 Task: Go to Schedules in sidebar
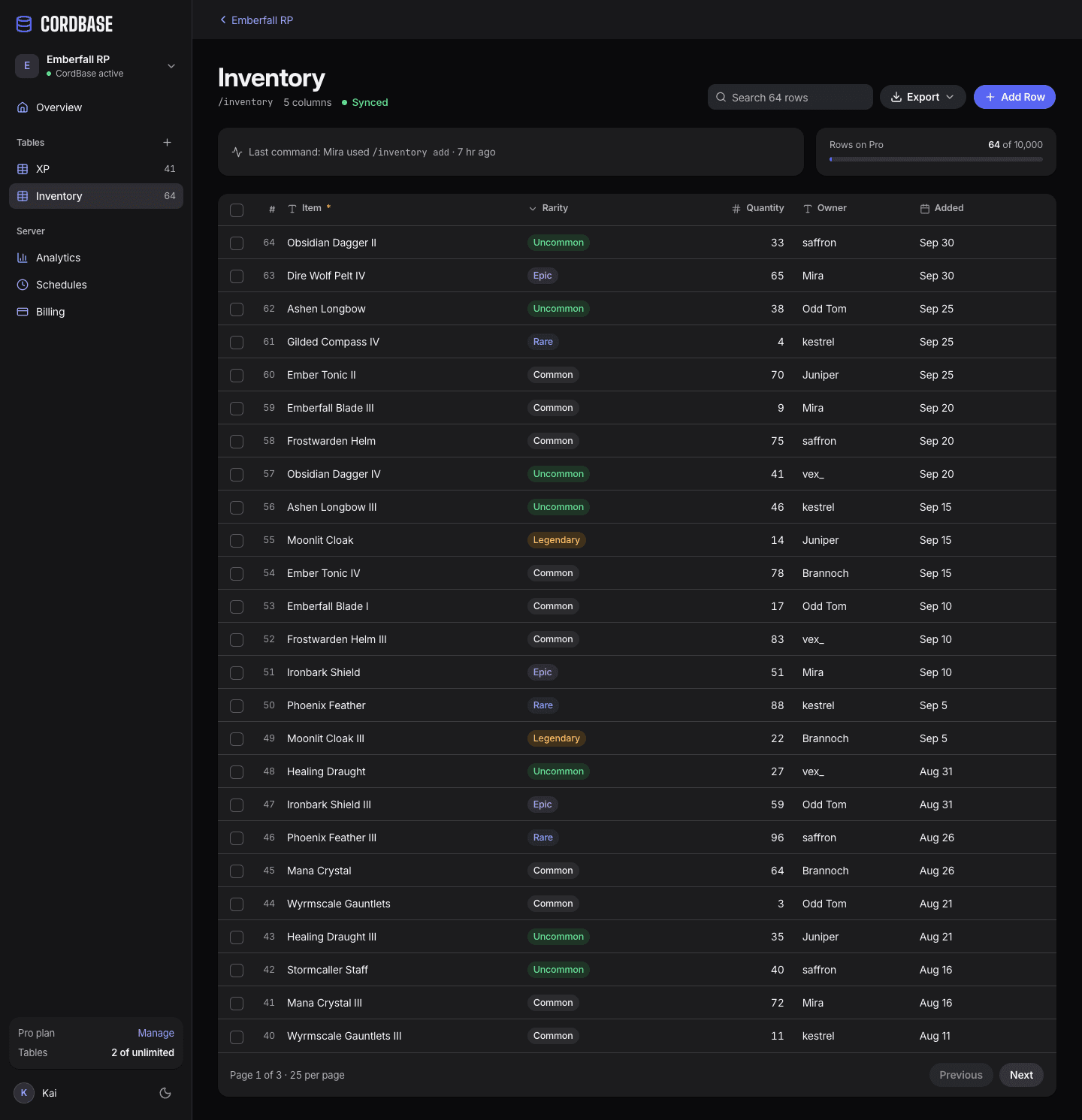click(x=96, y=285)
